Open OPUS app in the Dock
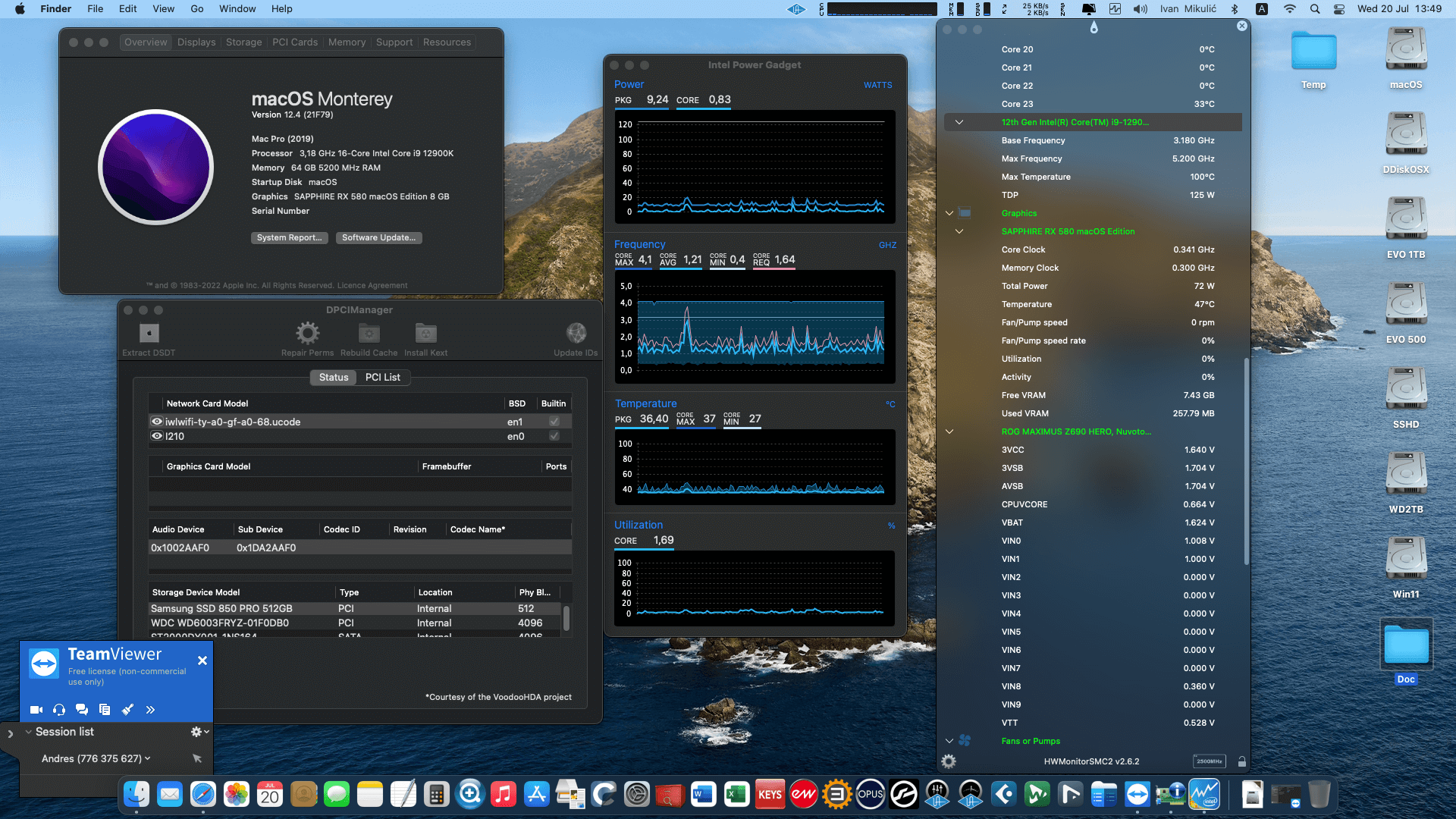Screen dimensions: 1456x819 (871, 794)
